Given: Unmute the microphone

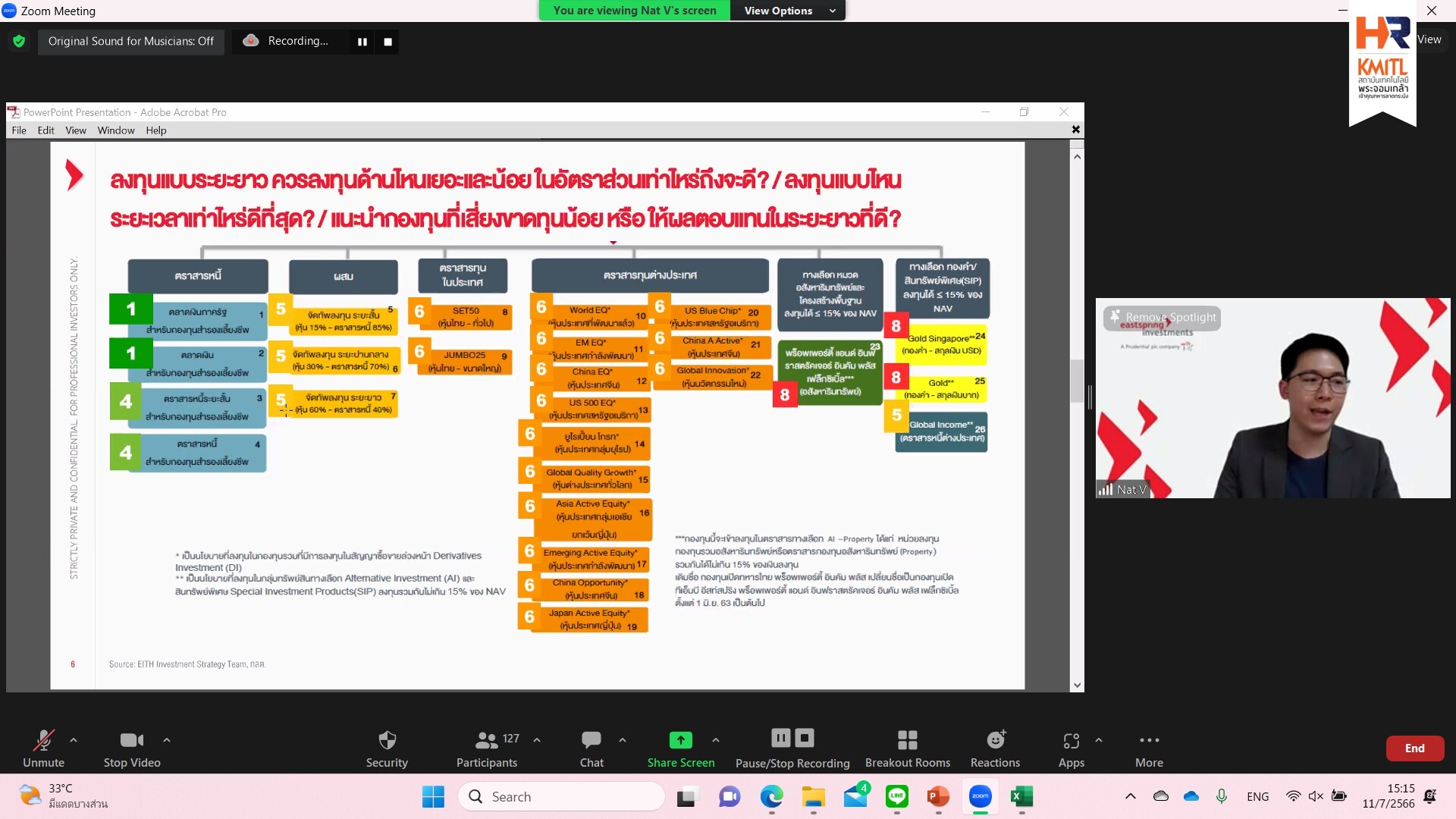Looking at the screenshot, I should [43, 748].
